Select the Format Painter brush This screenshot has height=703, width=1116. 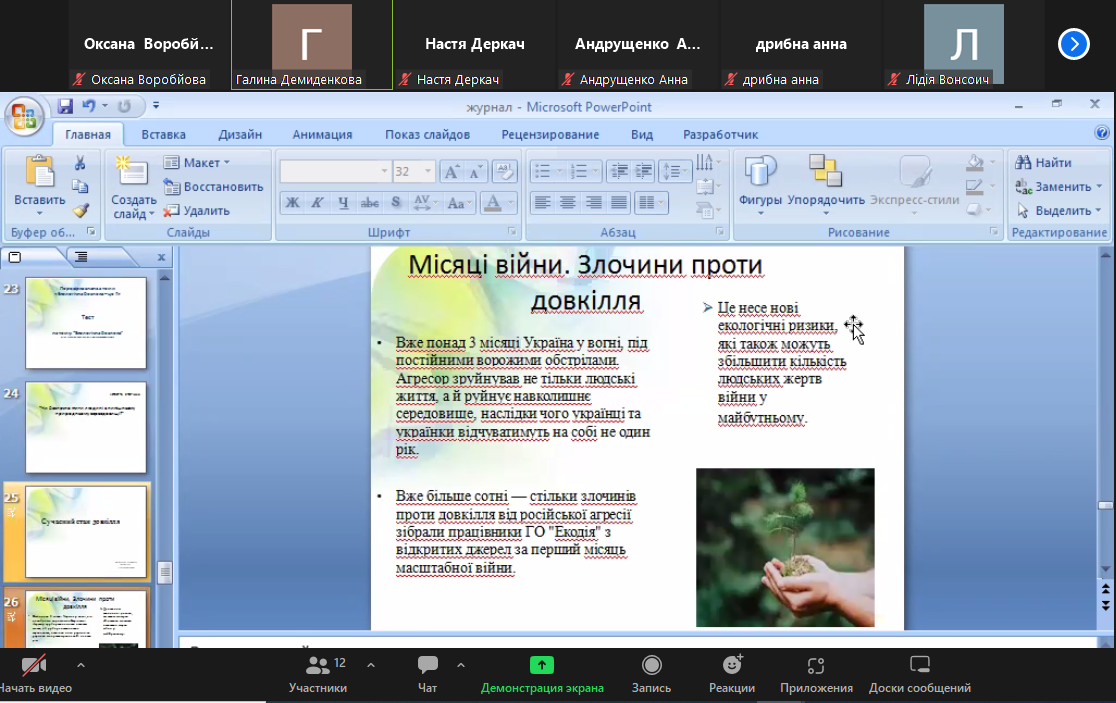(x=80, y=210)
